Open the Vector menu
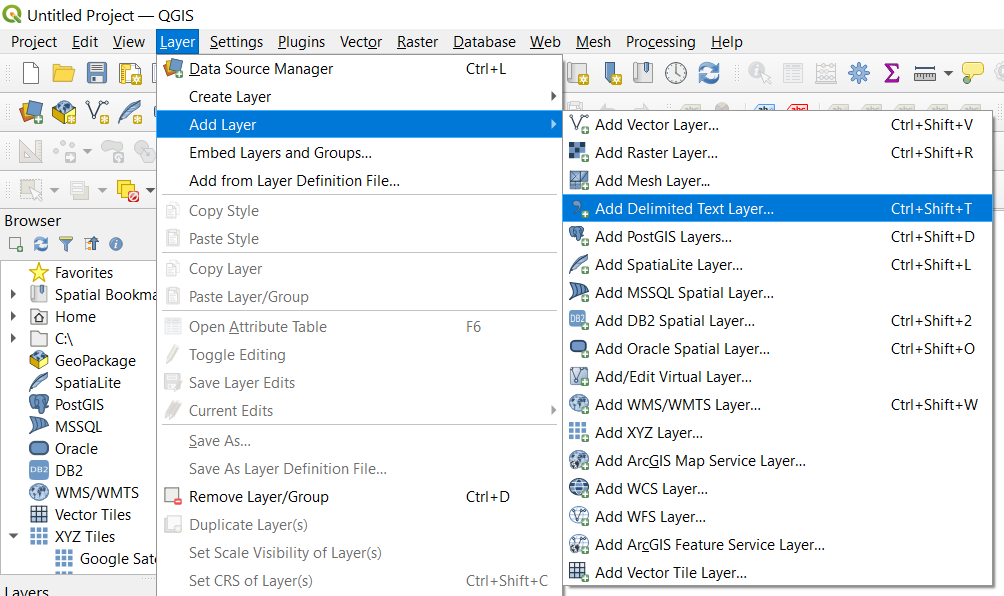This screenshot has width=1004, height=596. (x=360, y=42)
